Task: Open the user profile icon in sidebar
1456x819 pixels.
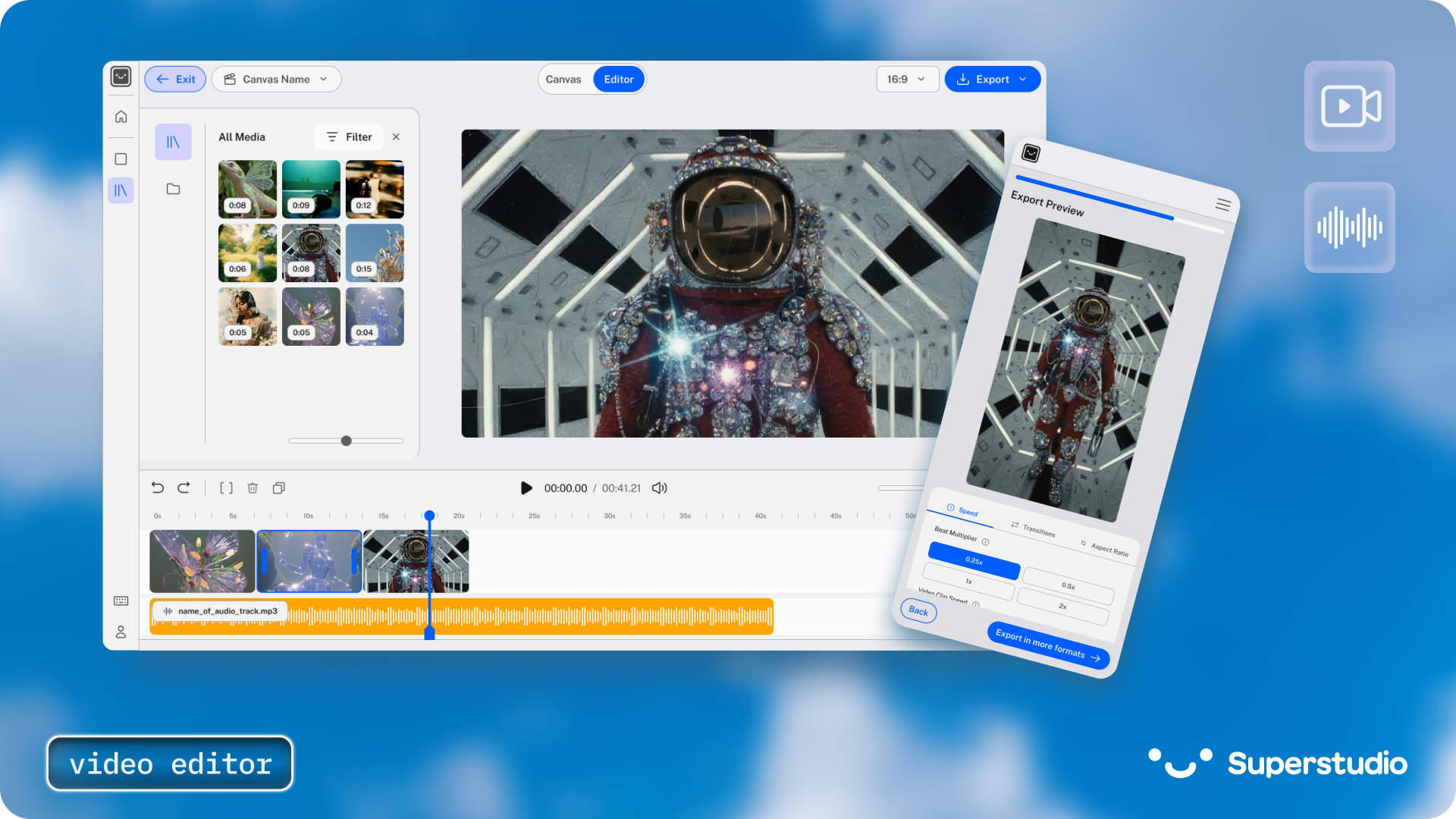Action: coord(121,632)
